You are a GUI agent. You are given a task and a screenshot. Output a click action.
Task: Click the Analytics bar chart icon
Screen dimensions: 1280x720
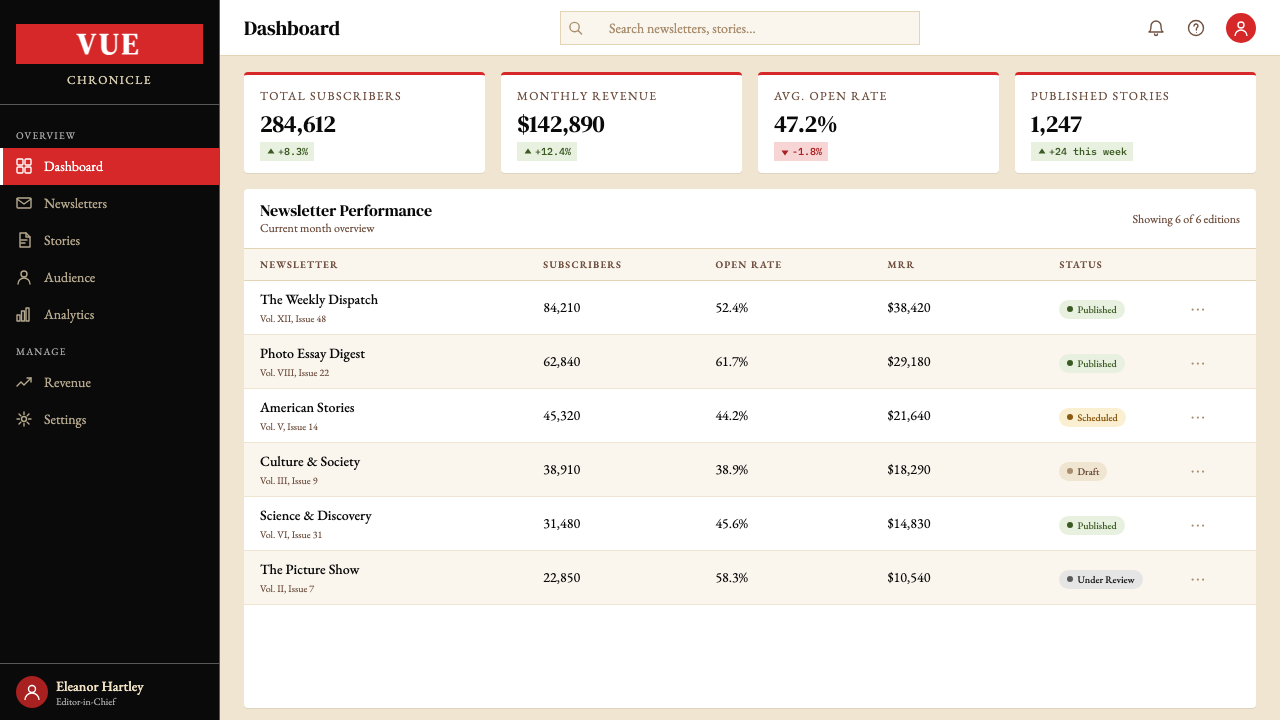click(x=24, y=314)
